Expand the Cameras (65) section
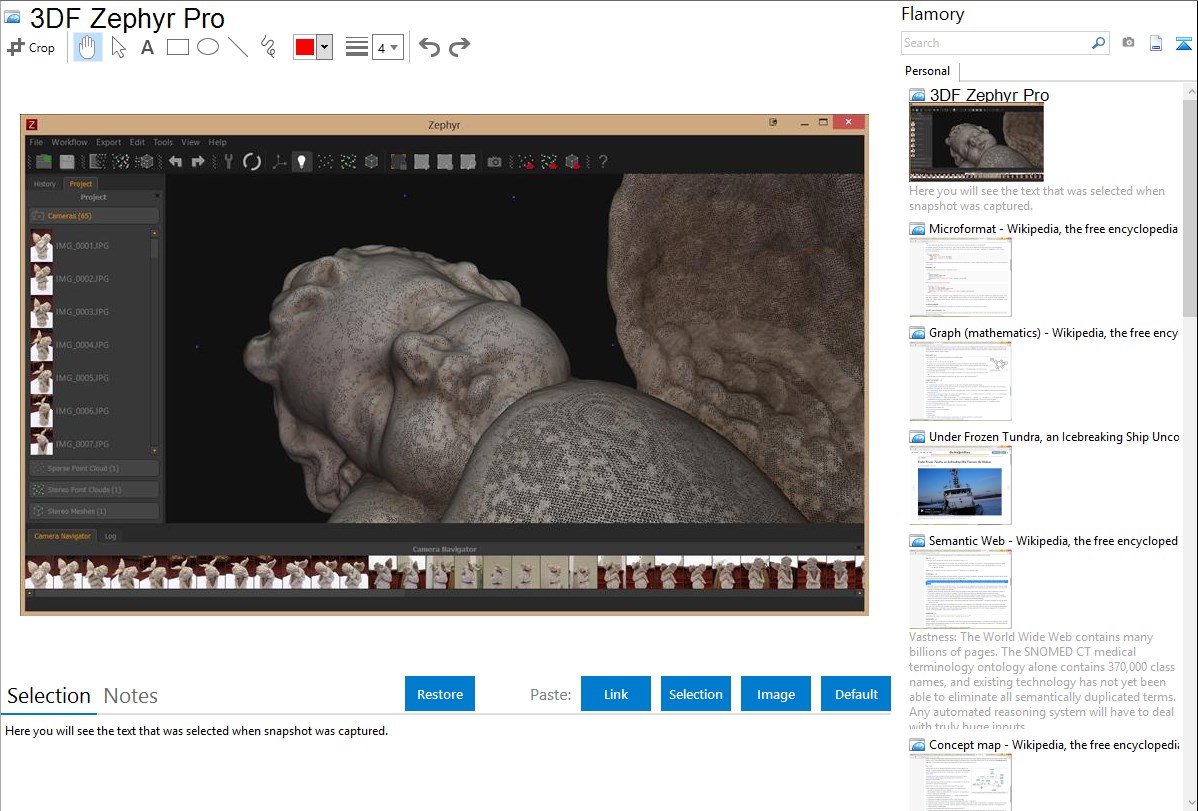Screen dimensions: 1198x811 point(94,216)
